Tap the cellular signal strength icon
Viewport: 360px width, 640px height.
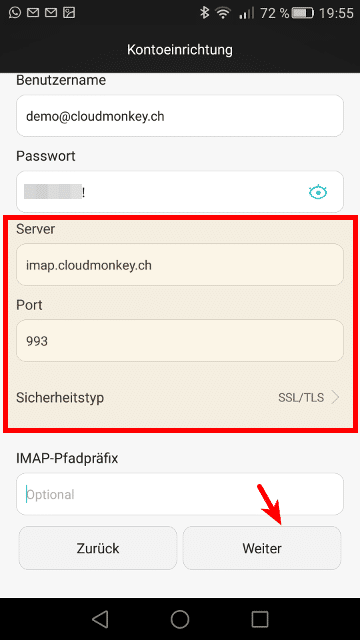click(x=246, y=13)
